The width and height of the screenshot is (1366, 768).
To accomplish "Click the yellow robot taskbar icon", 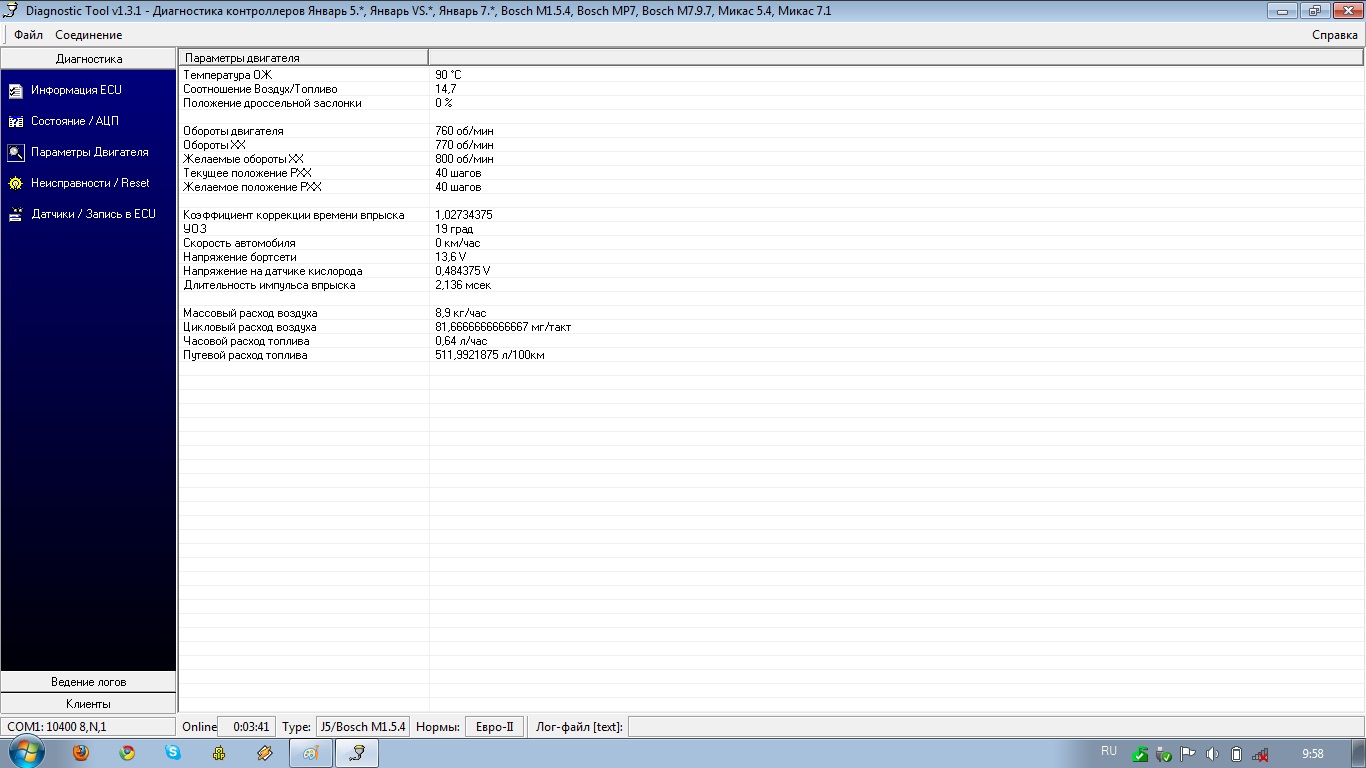I will coord(219,753).
